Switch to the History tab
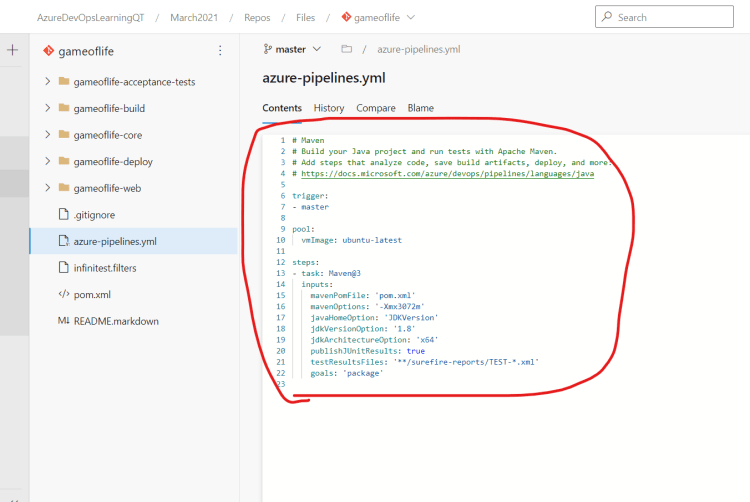This screenshot has height=502, width=750. [x=329, y=108]
